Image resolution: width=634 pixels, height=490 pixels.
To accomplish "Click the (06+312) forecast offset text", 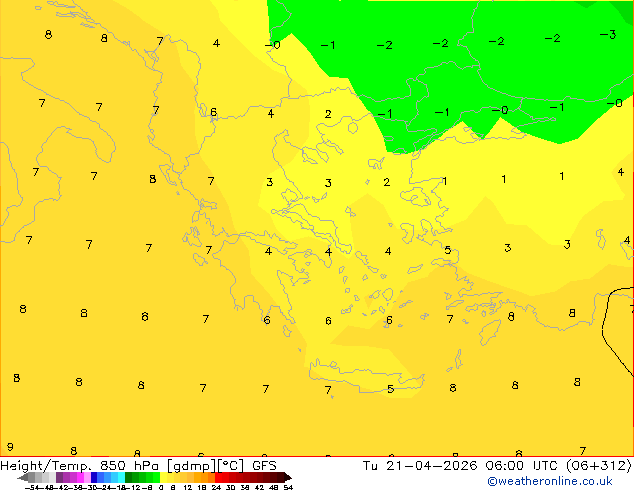I will 598,466.
